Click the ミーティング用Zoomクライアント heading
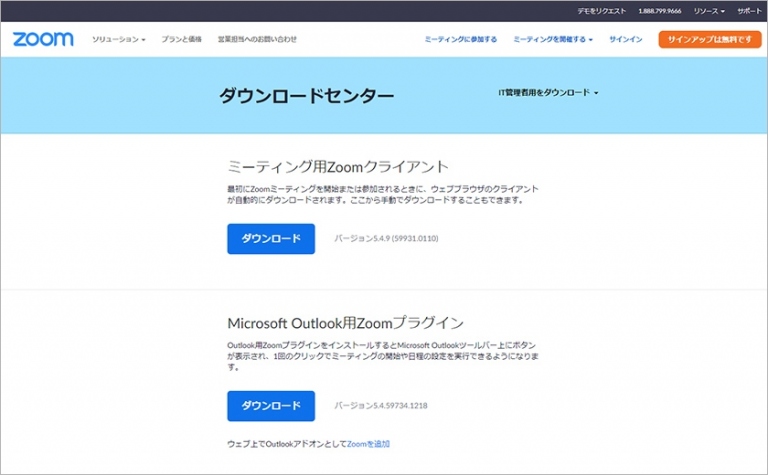This screenshot has width=768, height=475. point(338,167)
